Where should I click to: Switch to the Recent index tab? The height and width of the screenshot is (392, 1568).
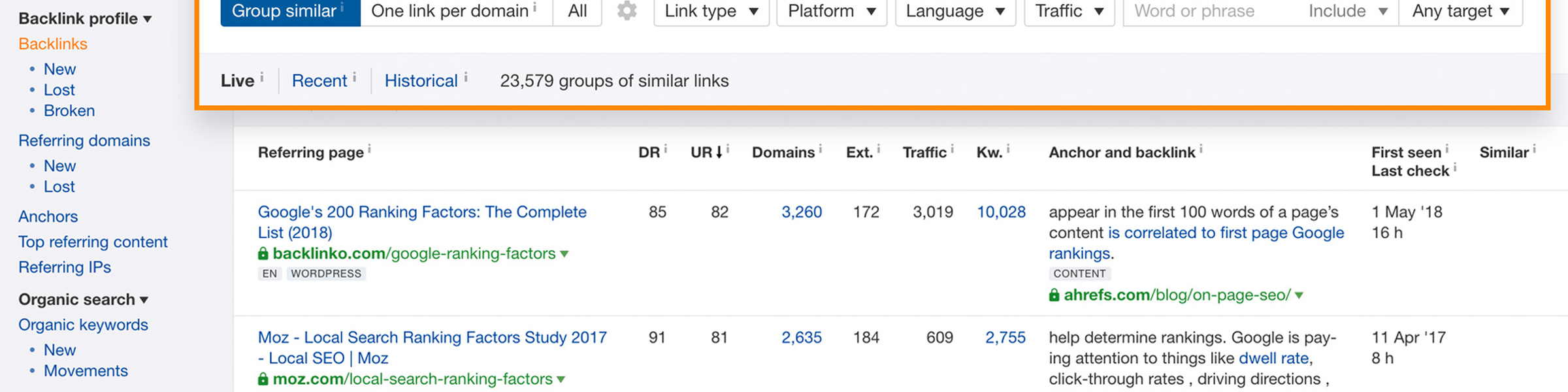[319, 81]
